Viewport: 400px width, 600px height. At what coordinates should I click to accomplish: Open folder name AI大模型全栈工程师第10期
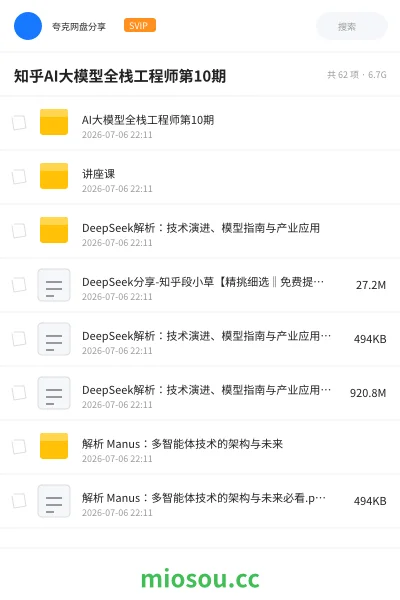click(x=148, y=120)
